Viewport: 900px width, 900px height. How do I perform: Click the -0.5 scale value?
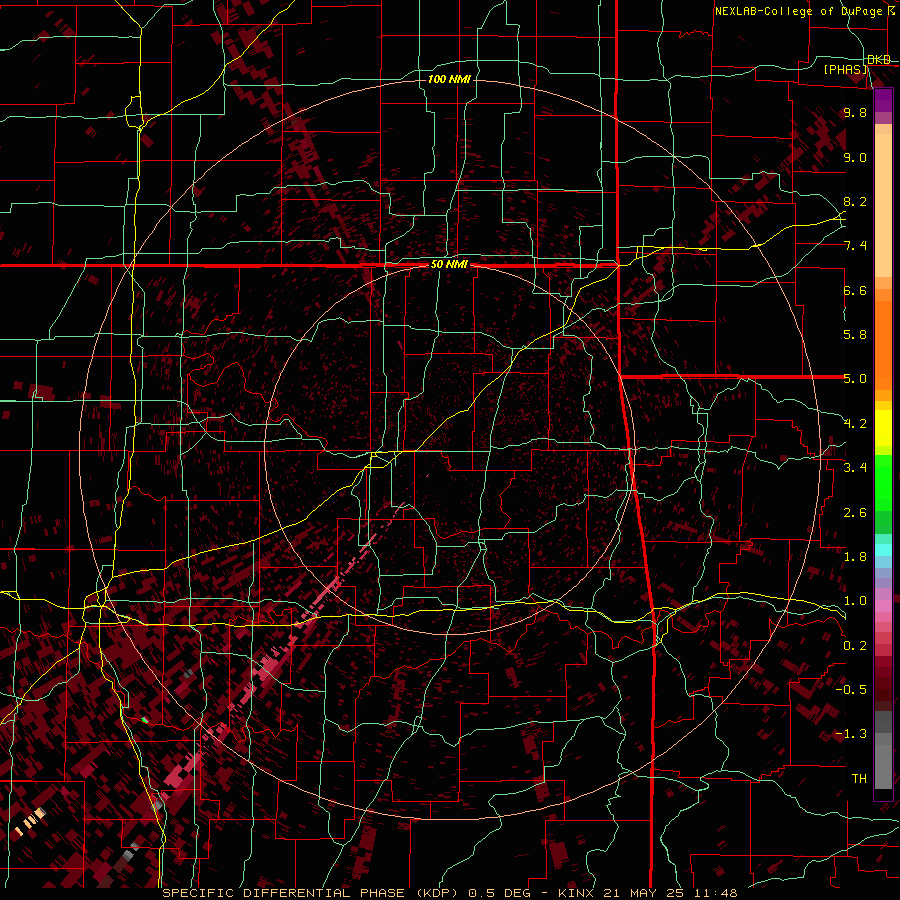pyautogui.click(x=851, y=690)
